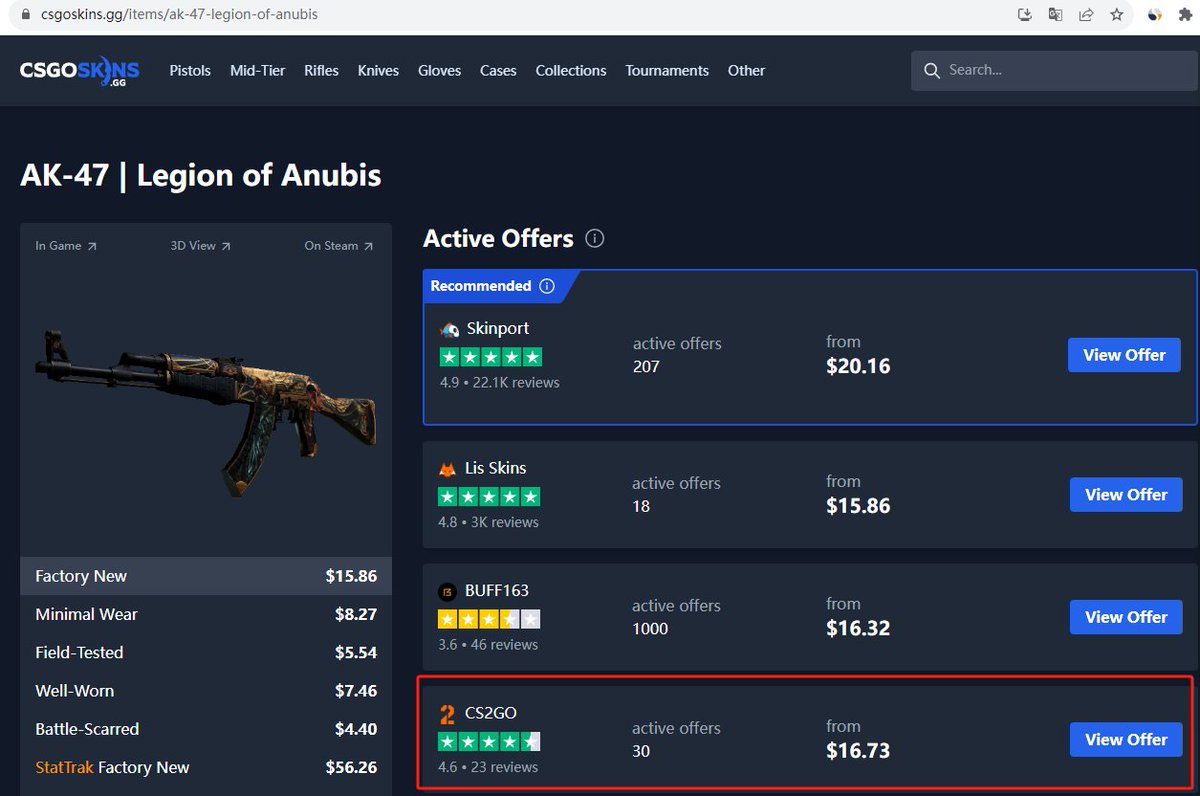This screenshot has height=796, width=1200.
Task: Click the browser translate icon
Action: 1055,15
